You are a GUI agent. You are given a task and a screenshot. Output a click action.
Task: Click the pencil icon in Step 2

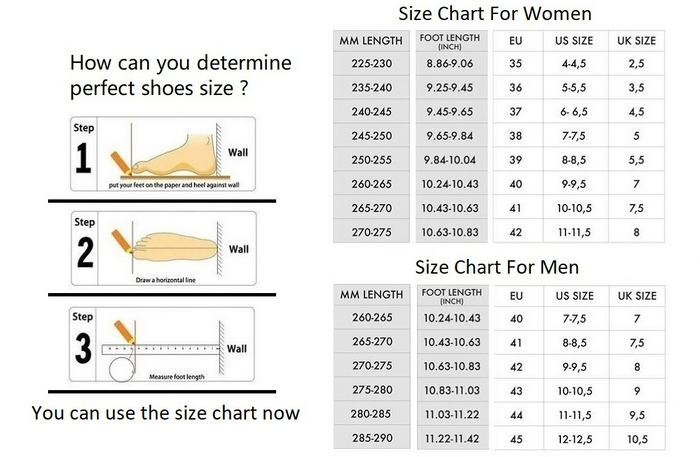122,239
